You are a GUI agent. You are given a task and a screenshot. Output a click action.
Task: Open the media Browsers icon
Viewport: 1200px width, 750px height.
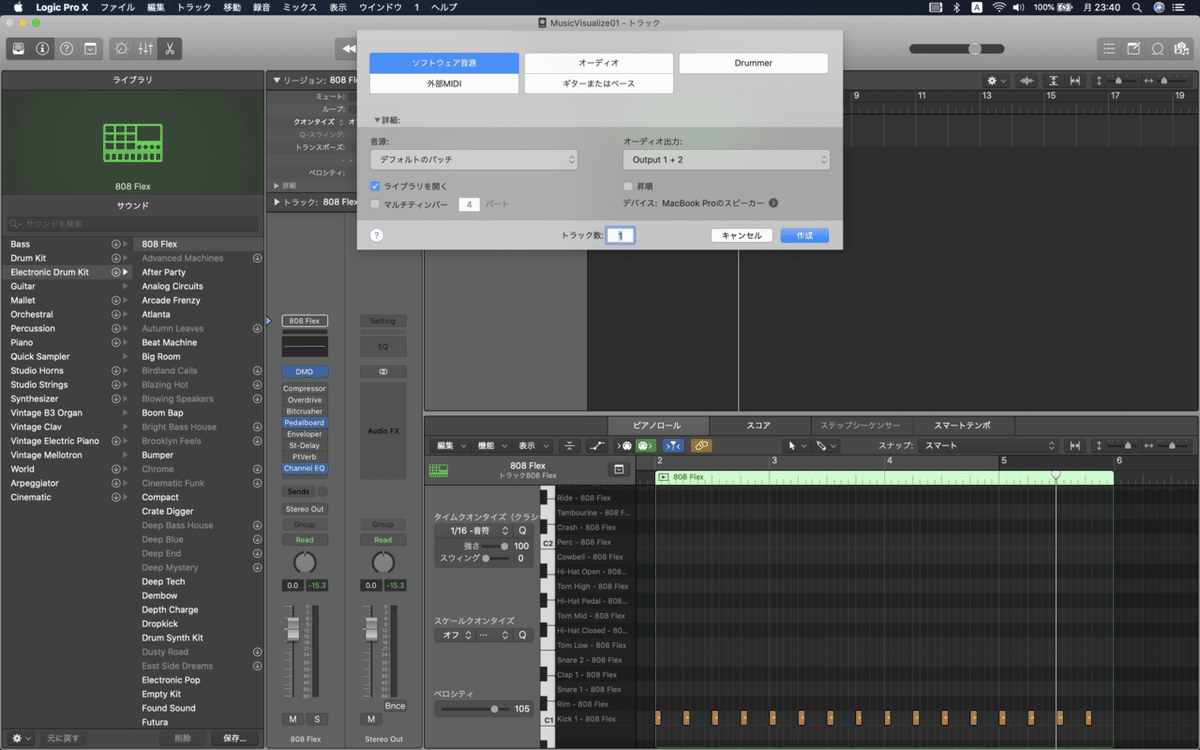pyautogui.click(x=1182, y=48)
